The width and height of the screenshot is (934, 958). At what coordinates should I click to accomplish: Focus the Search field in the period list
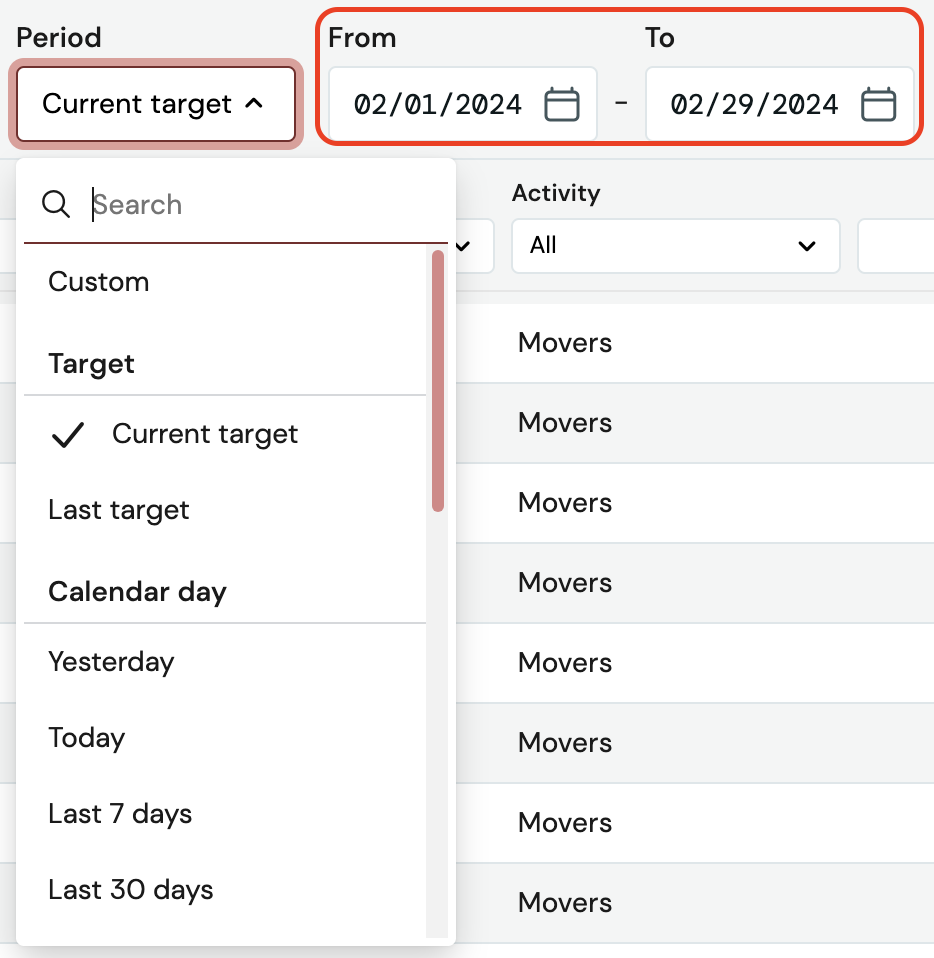(x=260, y=205)
